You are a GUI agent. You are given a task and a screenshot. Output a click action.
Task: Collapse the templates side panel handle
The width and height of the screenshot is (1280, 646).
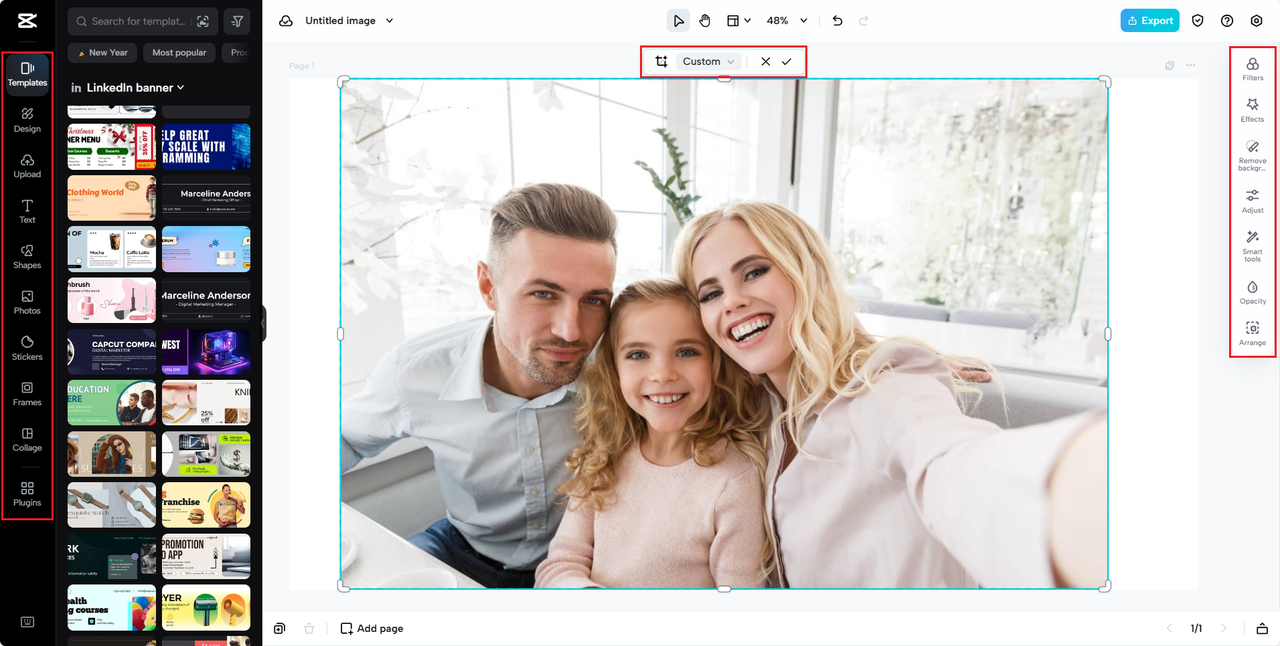point(264,323)
